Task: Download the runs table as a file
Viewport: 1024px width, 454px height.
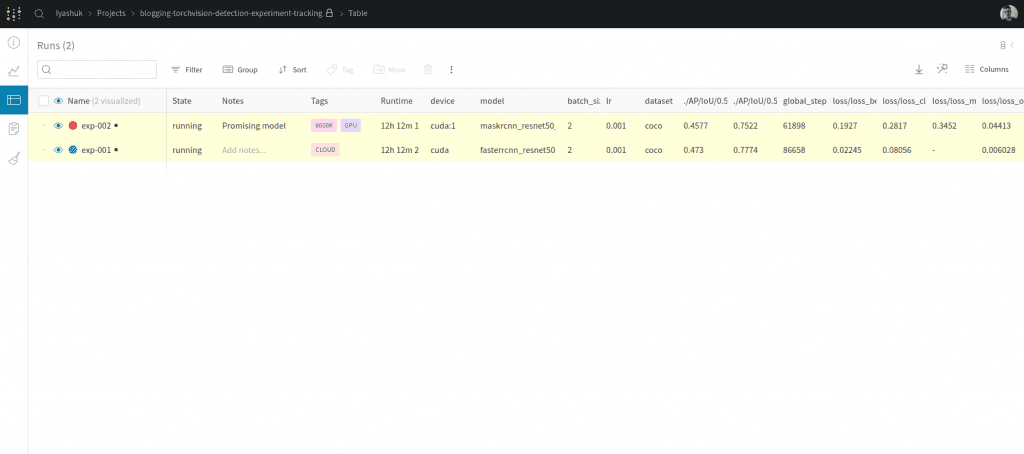Action: [x=919, y=70]
